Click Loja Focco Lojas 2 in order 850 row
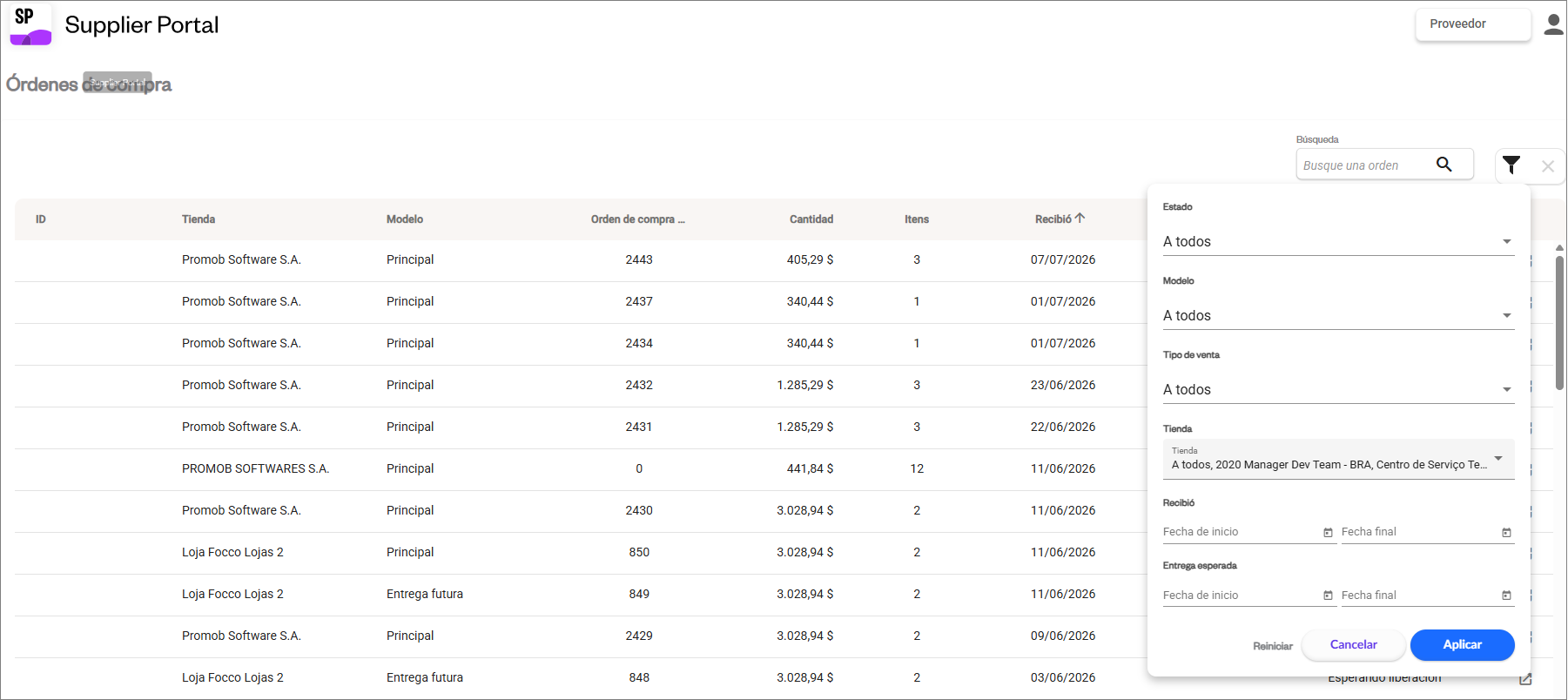Viewport: 1568px width, 700px height. click(232, 552)
